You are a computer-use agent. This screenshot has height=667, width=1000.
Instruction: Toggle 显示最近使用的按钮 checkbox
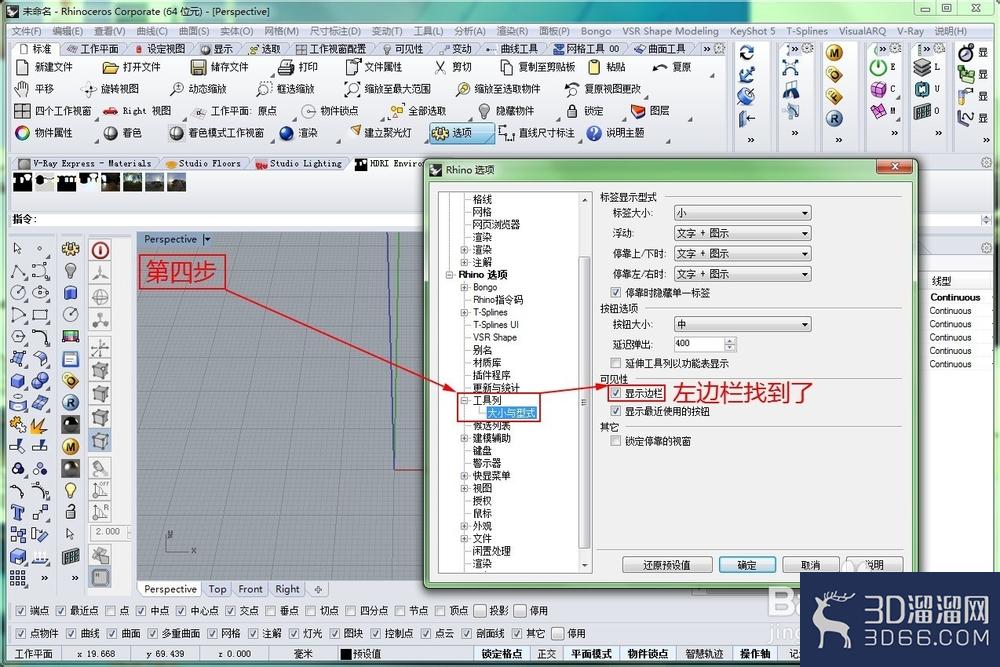tap(615, 411)
